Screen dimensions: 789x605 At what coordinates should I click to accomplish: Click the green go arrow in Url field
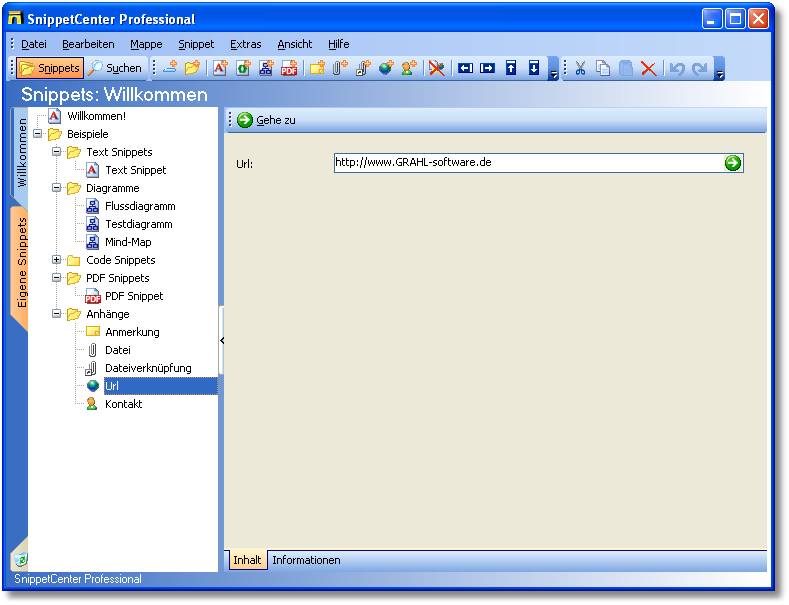pyautogui.click(x=733, y=163)
